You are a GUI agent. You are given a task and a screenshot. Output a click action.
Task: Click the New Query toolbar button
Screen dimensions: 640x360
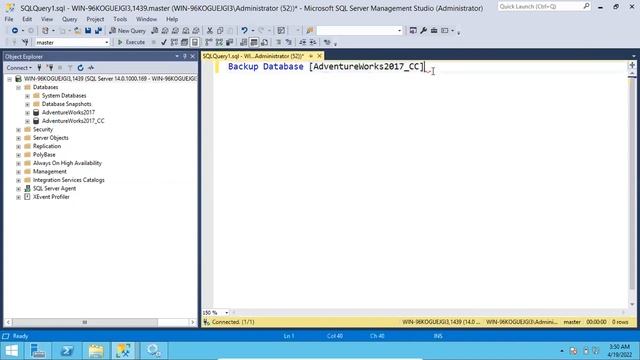point(127,31)
